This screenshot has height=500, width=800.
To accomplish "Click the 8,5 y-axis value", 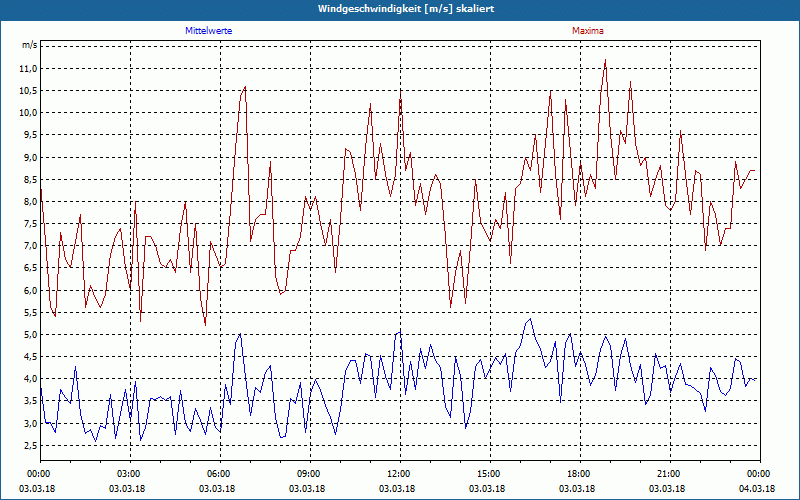I will (x=30, y=180).
